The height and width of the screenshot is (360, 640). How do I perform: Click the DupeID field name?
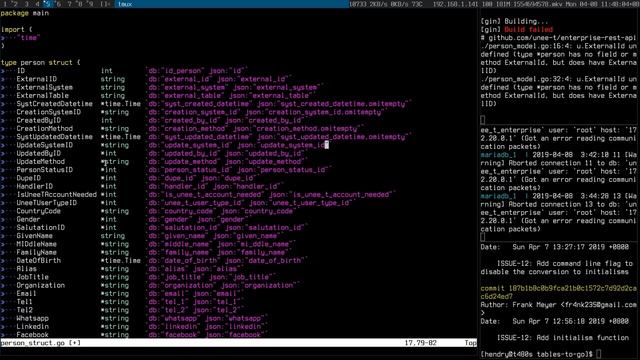(29, 178)
